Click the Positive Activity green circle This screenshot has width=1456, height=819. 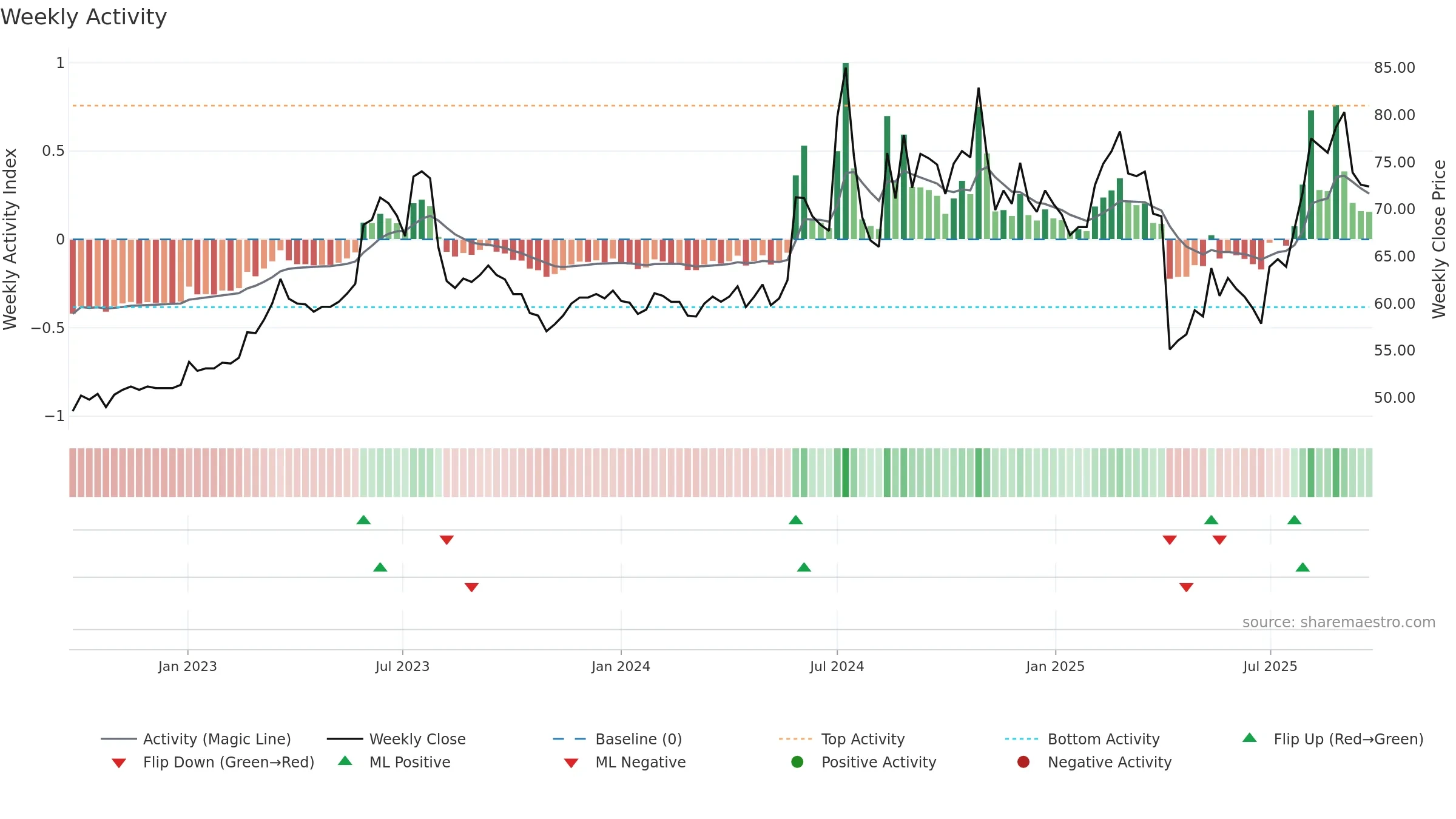797,762
